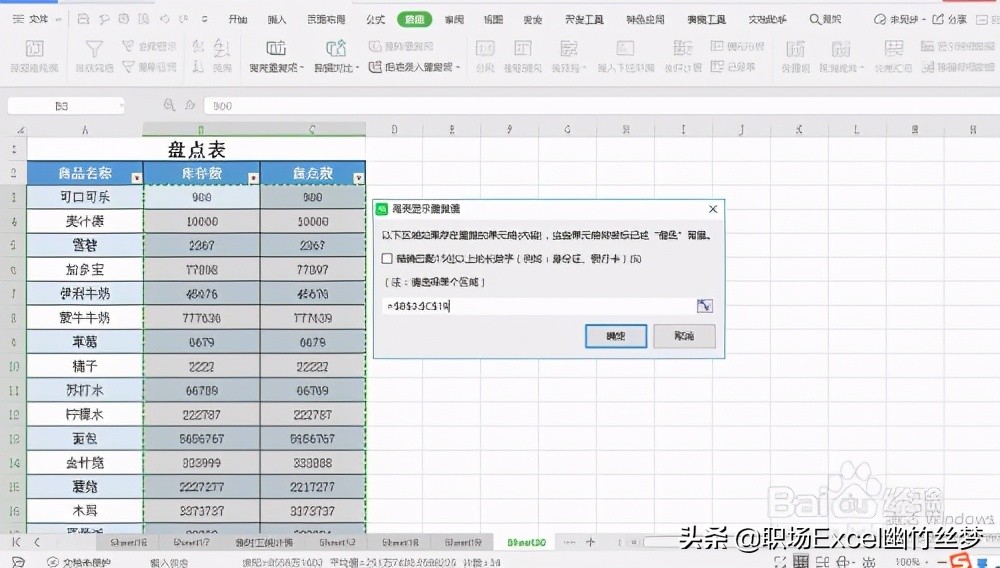Switch to the 公式 (Formulas) ribbon tab
The height and width of the screenshot is (568, 1000).
(376, 20)
